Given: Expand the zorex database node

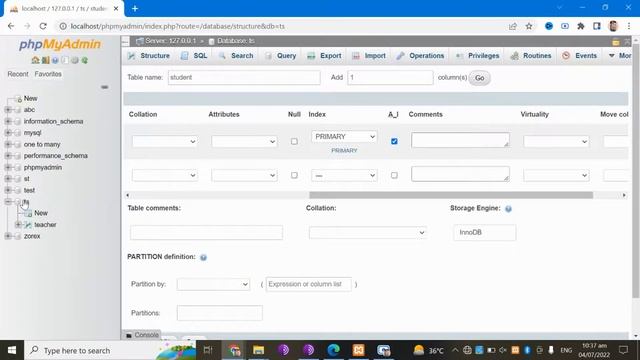Looking at the screenshot, I should pos(8,236).
